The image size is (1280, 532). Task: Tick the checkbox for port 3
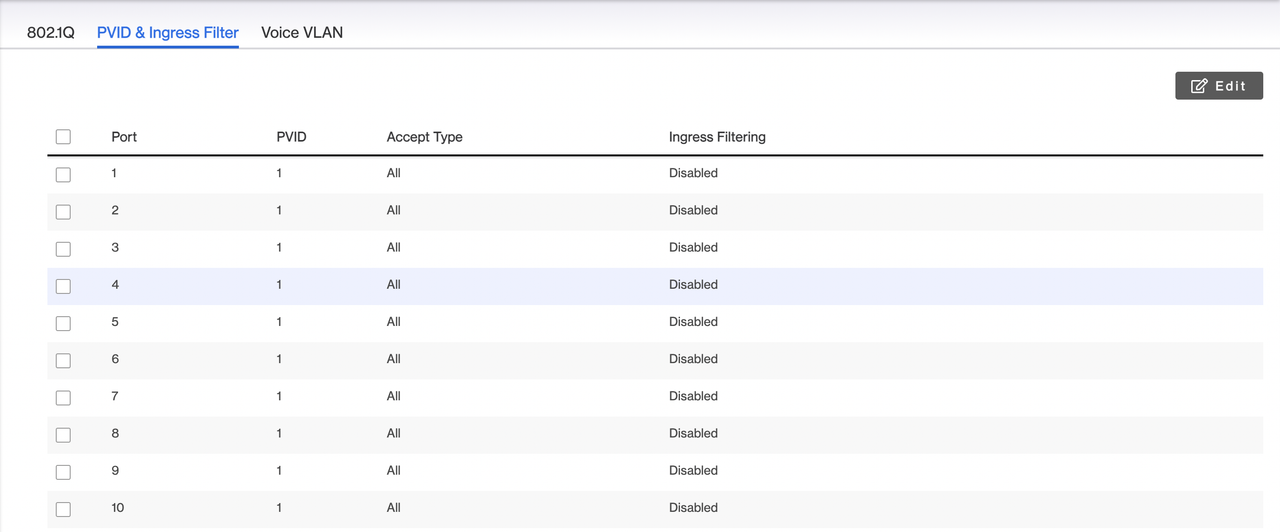[63, 248]
